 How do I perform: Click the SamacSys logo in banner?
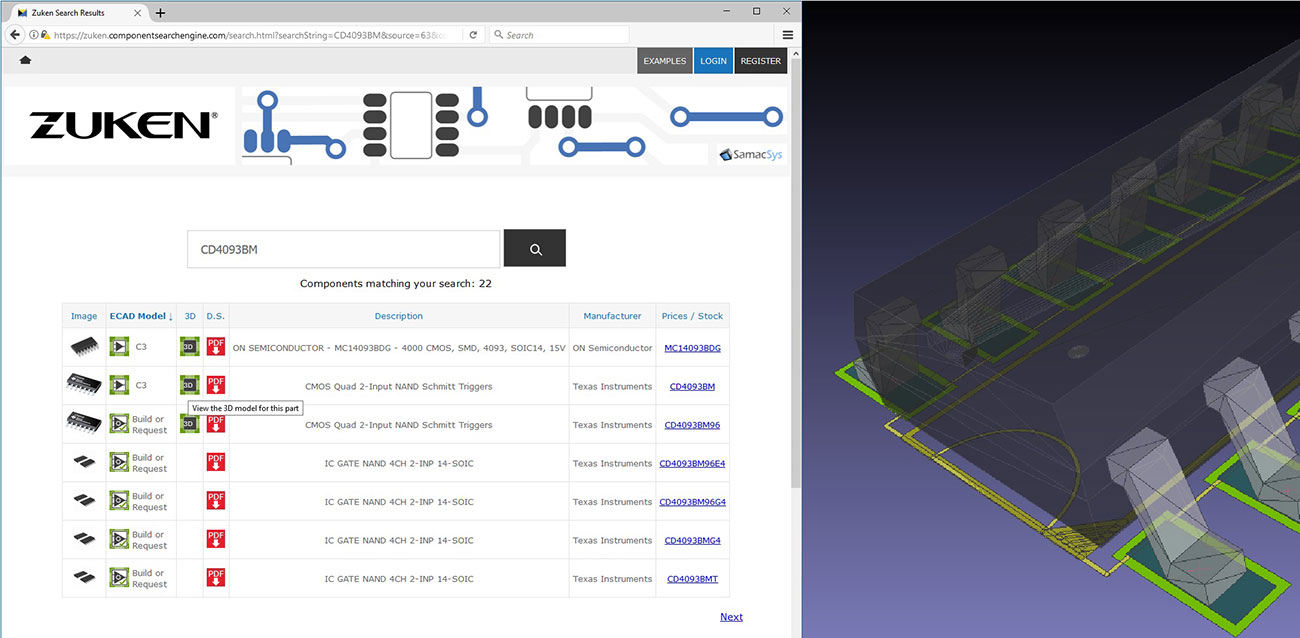point(751,155)
